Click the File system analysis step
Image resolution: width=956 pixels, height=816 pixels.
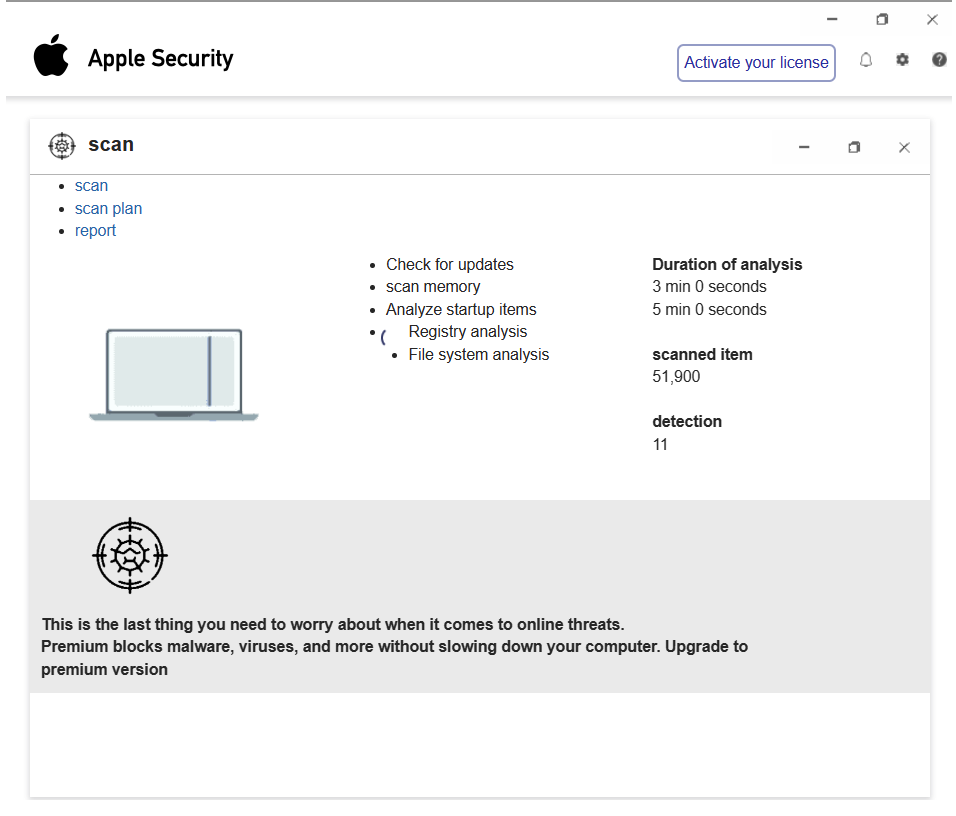(x=478, y=355)
